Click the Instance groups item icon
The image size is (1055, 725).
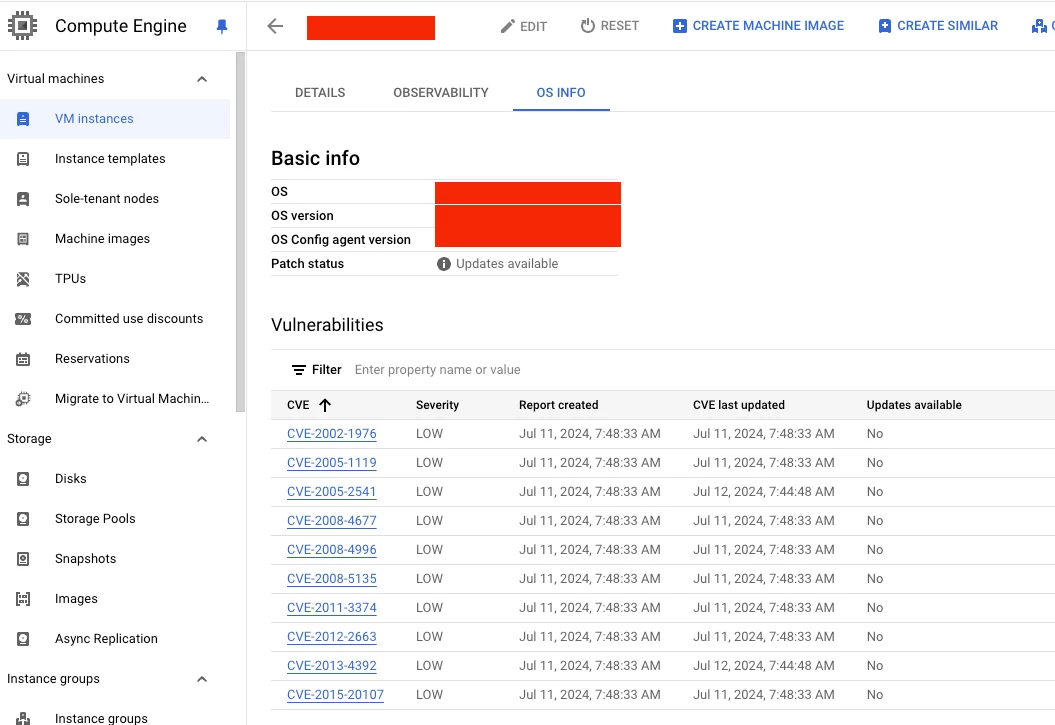click(x=23, y=718)
